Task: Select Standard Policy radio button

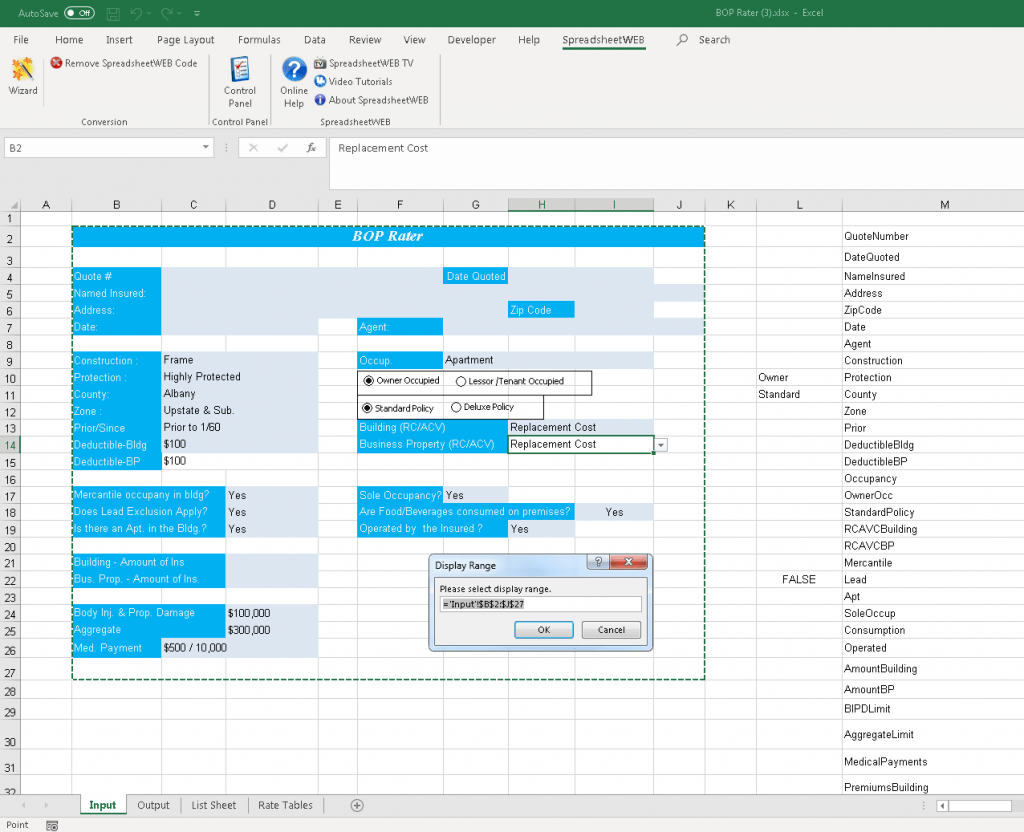Action: click(x=367, y=408)
